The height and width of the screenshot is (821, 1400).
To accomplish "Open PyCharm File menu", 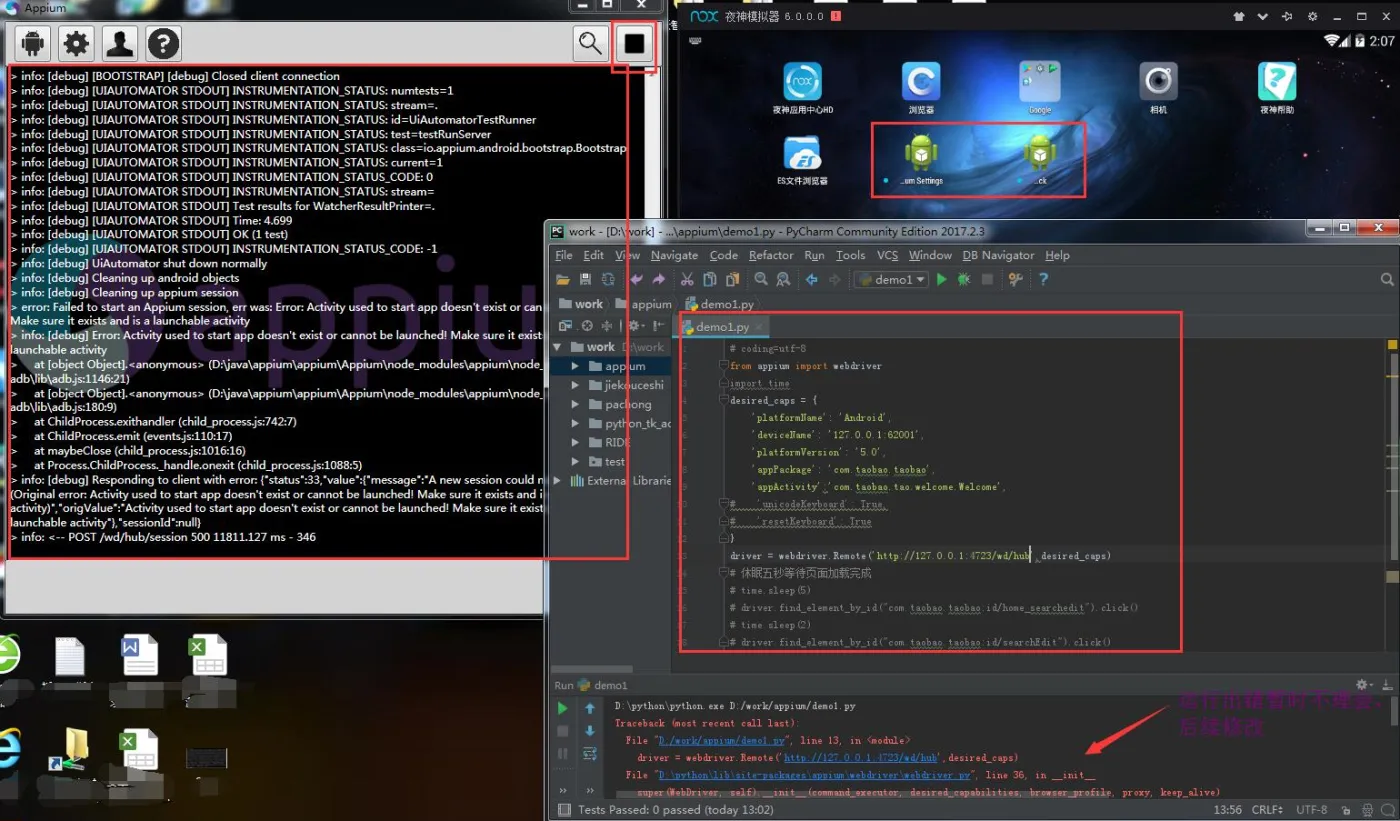I will [564, 255].
